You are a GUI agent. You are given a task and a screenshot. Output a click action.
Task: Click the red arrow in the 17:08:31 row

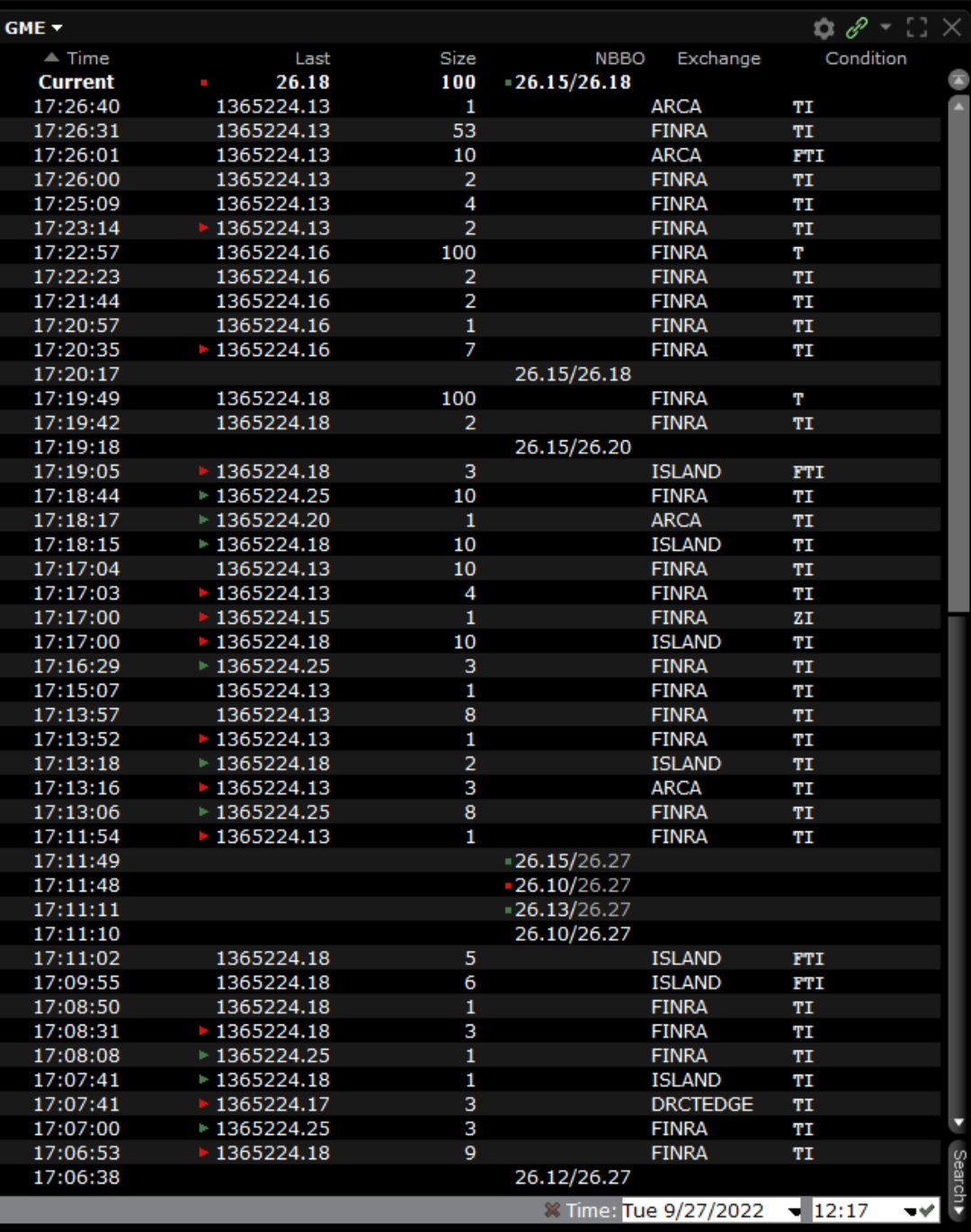204,1031
